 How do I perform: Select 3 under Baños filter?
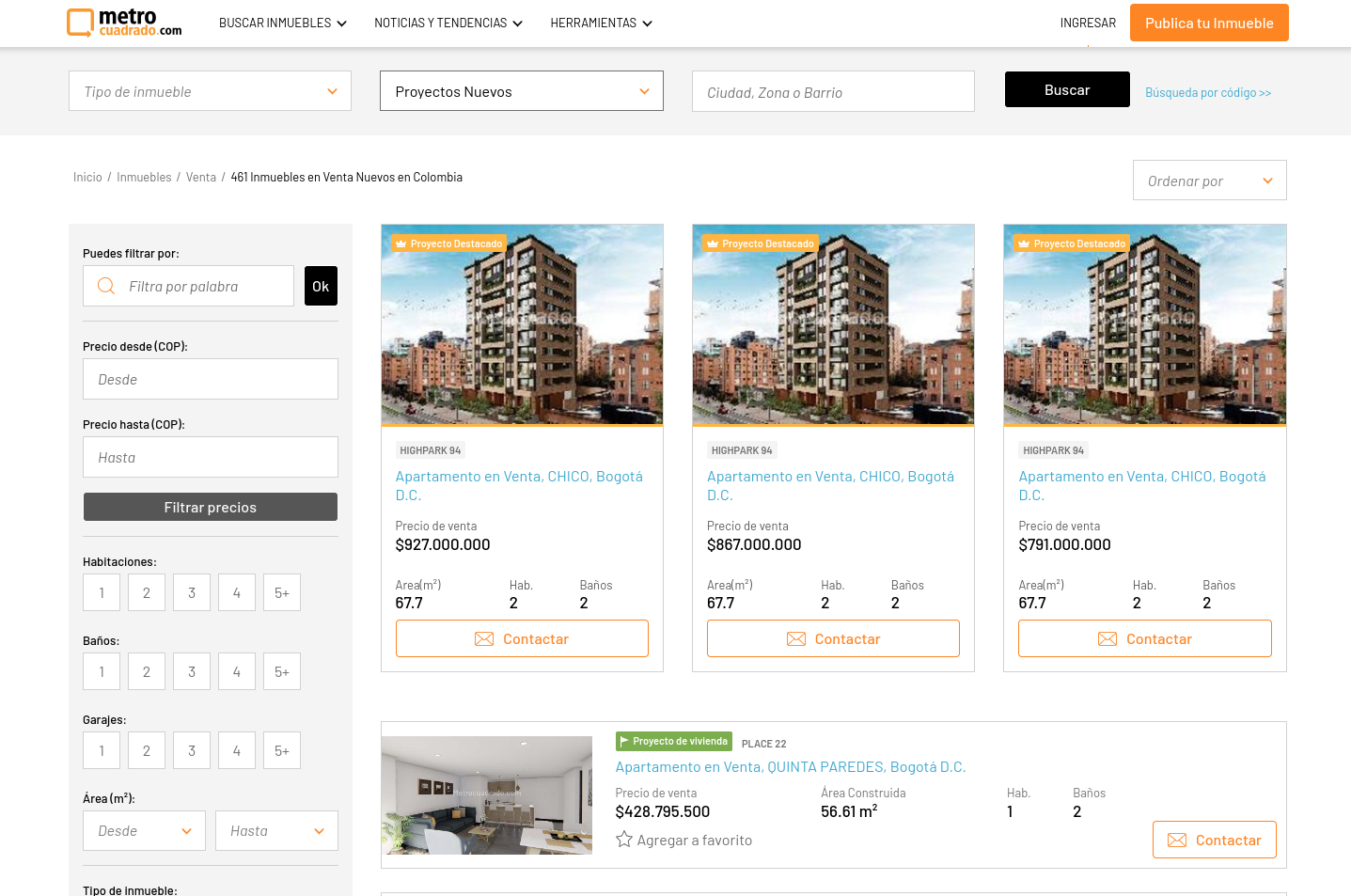(192, 672)
